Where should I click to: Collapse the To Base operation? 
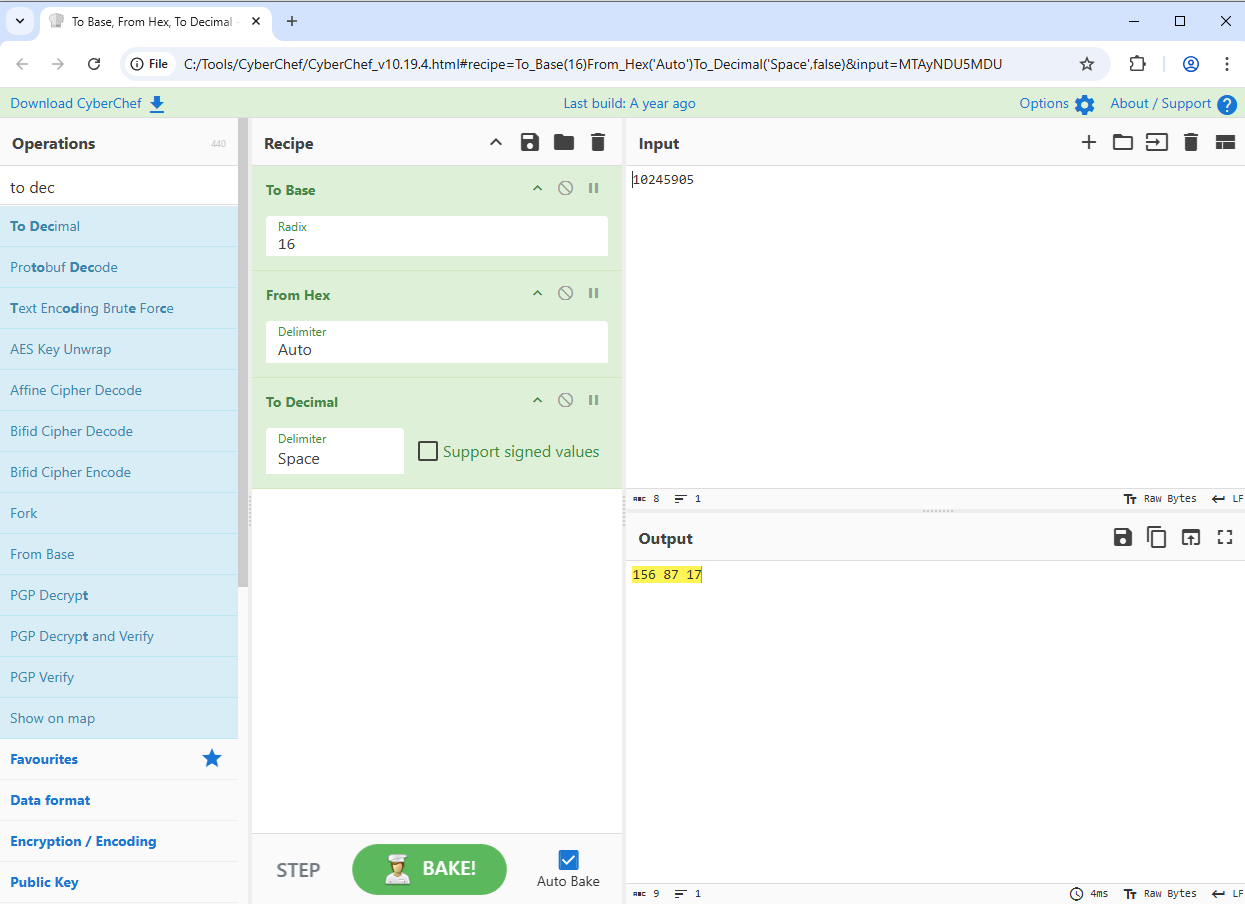537,189
